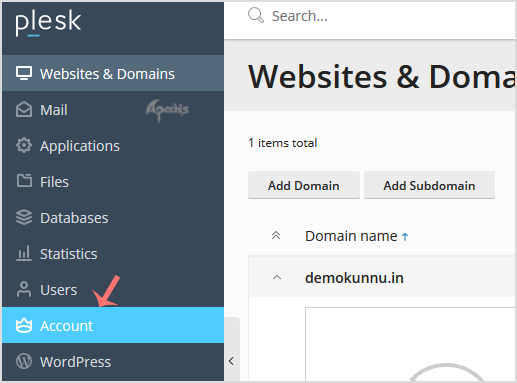This screenshot has width=517, height=383.
Task: Collapse the sidebar with the left chevron
Action: tap(231, 361)
